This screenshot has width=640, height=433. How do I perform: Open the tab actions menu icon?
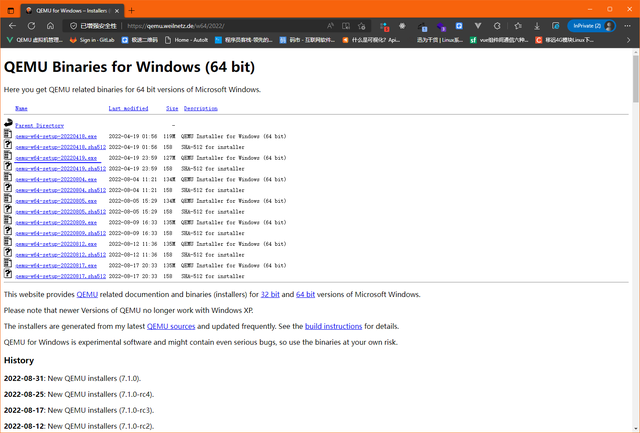(11, 11)
